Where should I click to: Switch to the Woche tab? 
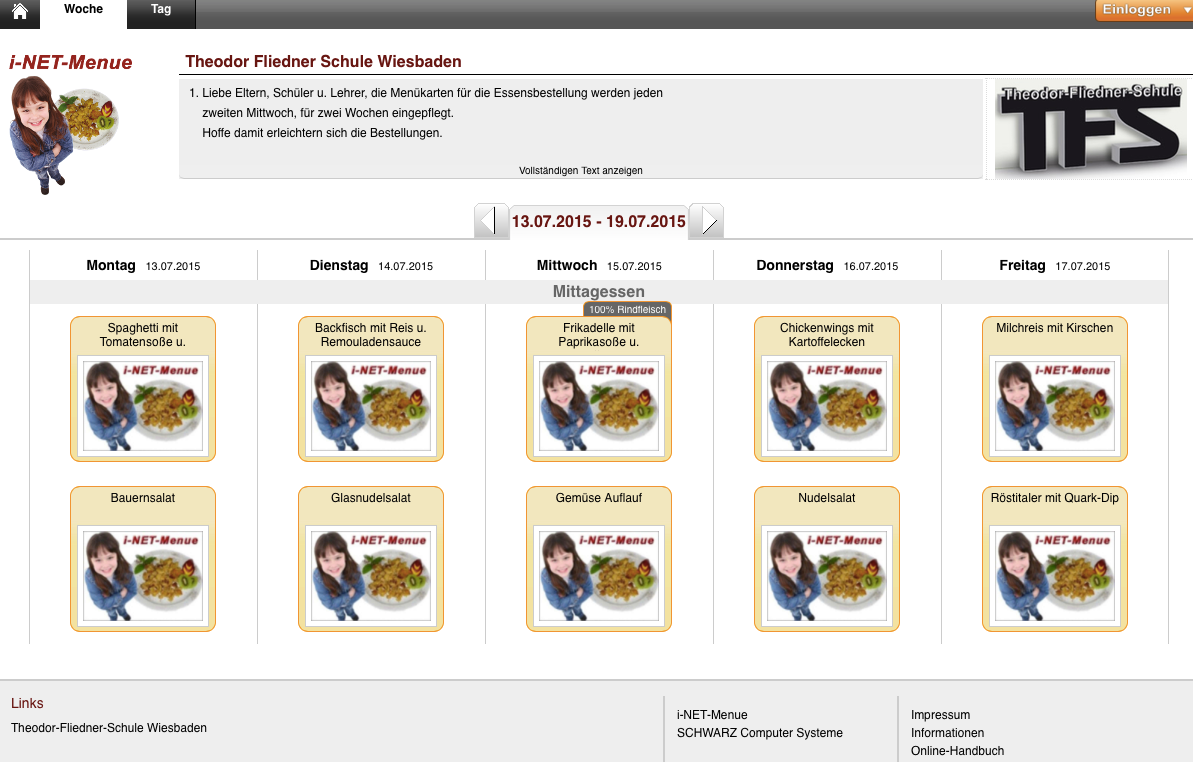(x=83, y=10)
